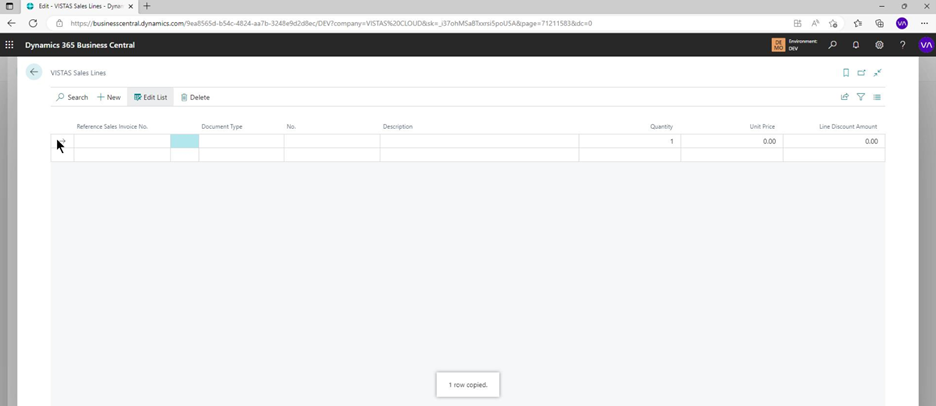Click the Share icon above the list

click(844, 97)
